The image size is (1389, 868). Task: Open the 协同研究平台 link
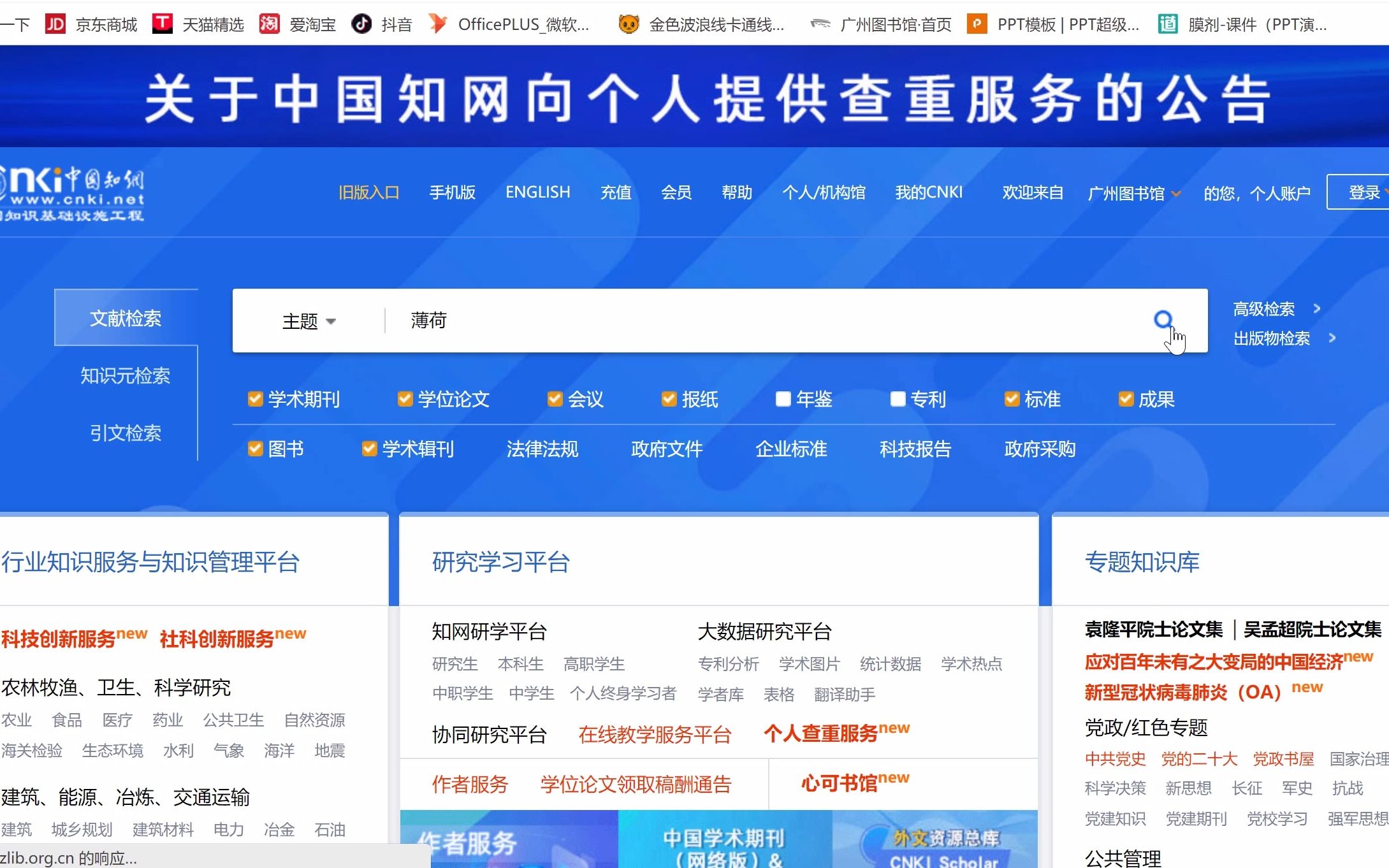(x=490, y=735)
